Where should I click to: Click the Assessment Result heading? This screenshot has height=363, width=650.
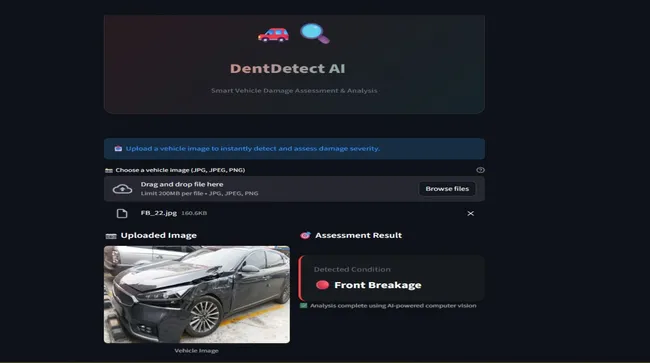point(358,235)
